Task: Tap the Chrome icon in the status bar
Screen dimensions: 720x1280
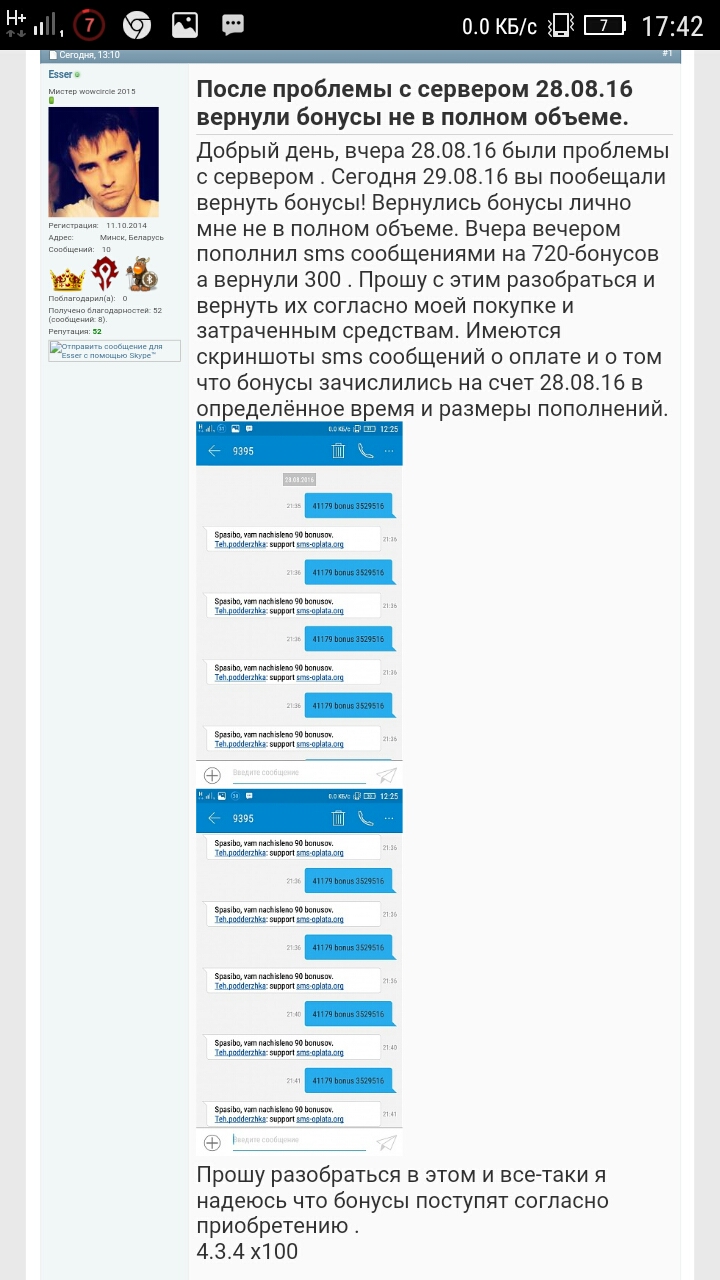Action: [x=137, y=25]
